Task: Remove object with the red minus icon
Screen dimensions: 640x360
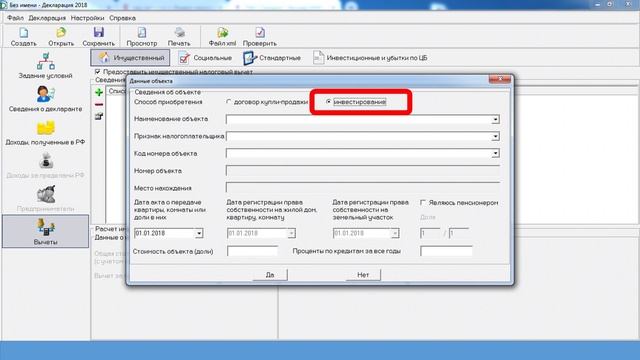Action: pos(99,104)
